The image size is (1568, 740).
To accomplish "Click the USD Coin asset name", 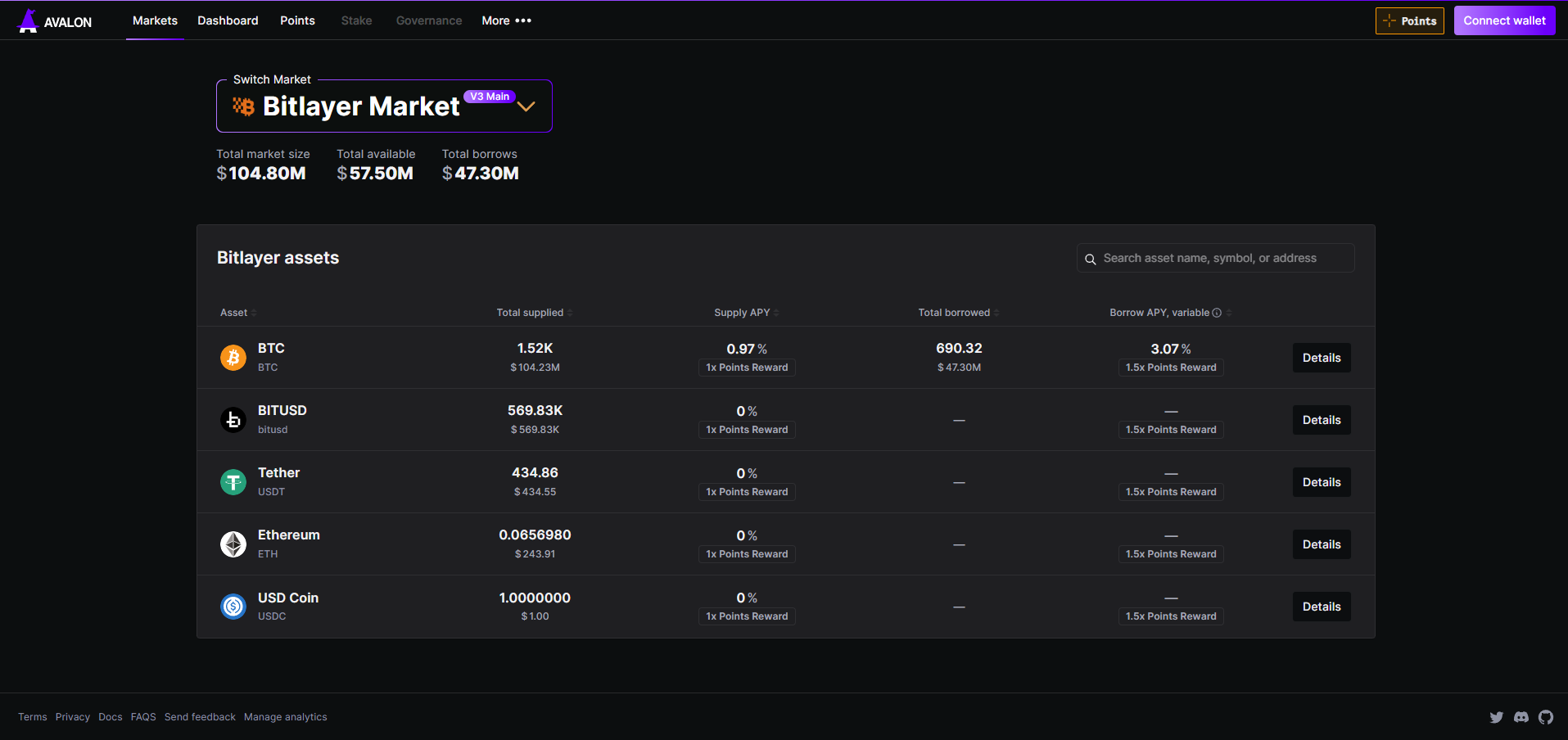I will click(x=288, y=598).
